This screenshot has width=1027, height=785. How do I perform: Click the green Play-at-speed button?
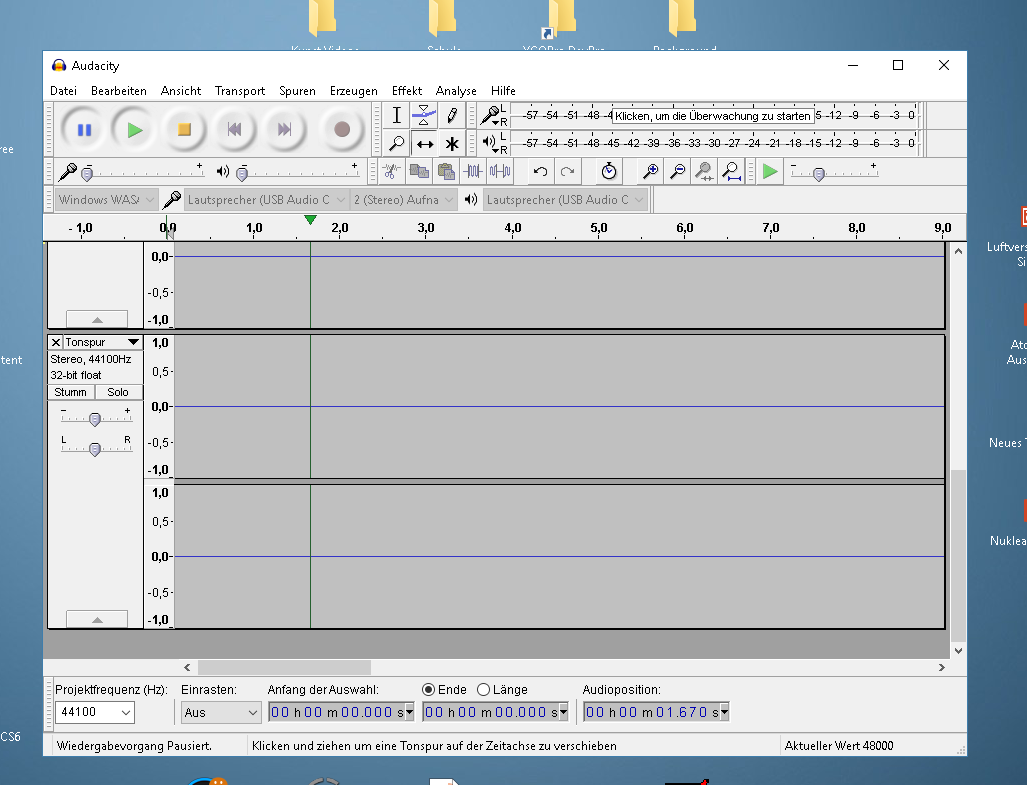770,172
